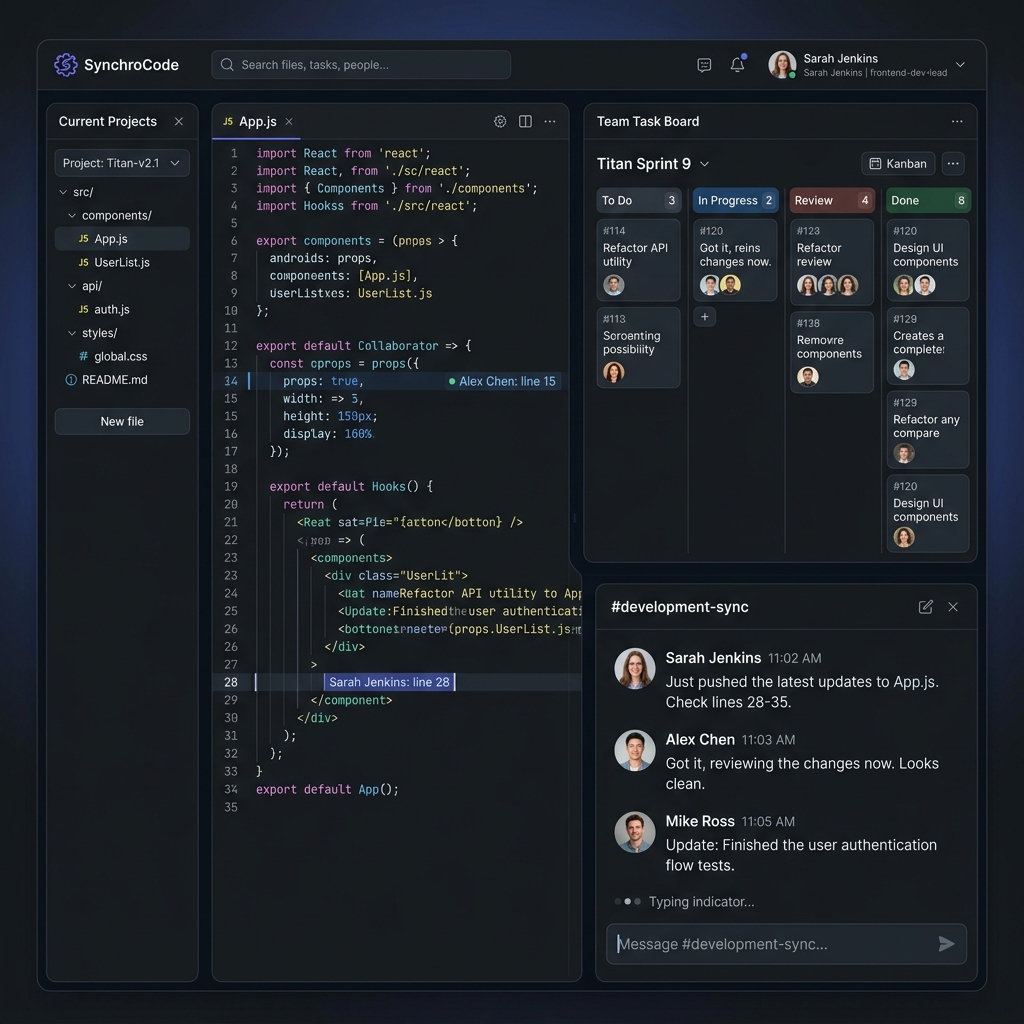Collapse the src/ folder
1024x1024 pixels.
point(63,192)
